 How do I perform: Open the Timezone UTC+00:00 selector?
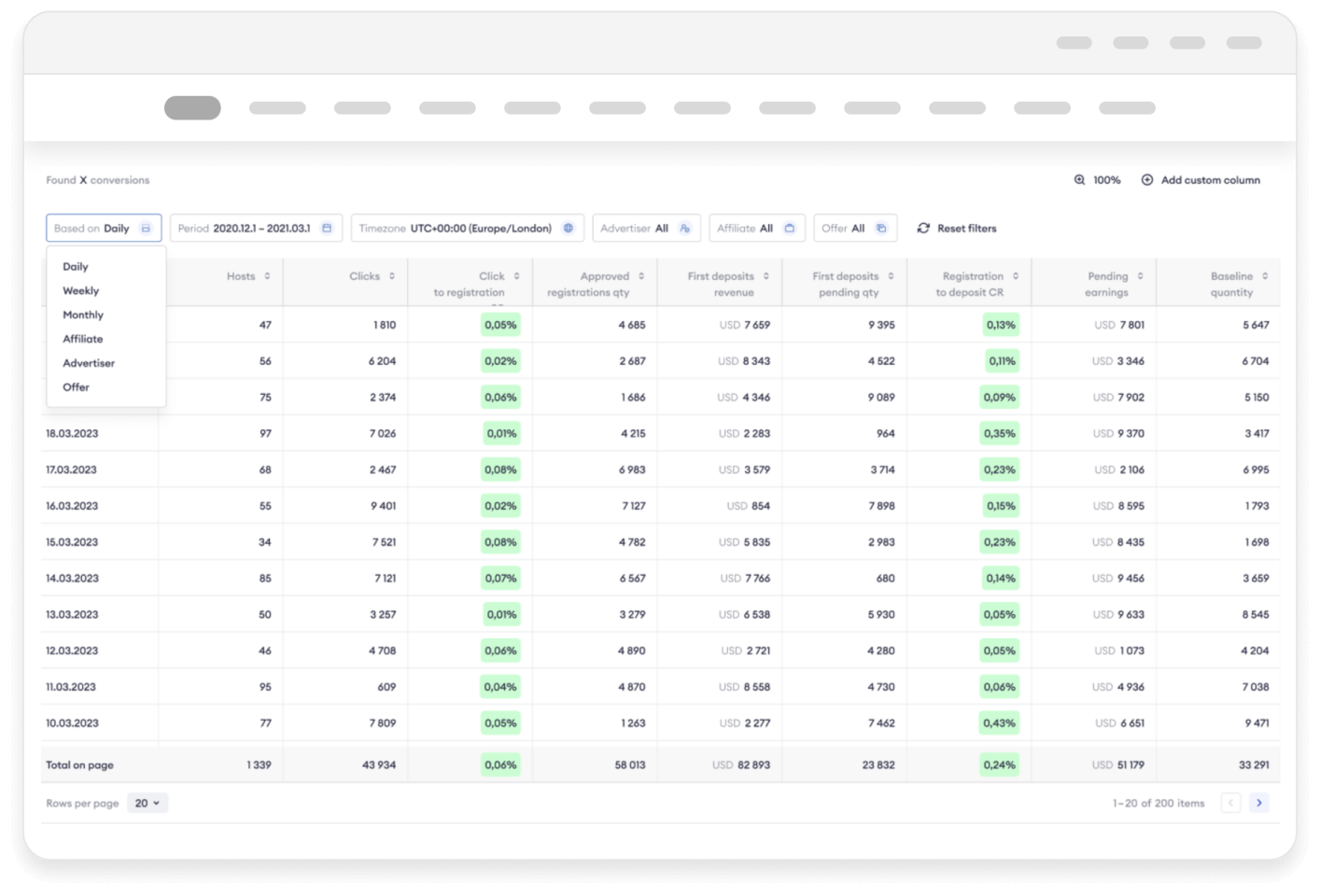(x=467, y=229)
